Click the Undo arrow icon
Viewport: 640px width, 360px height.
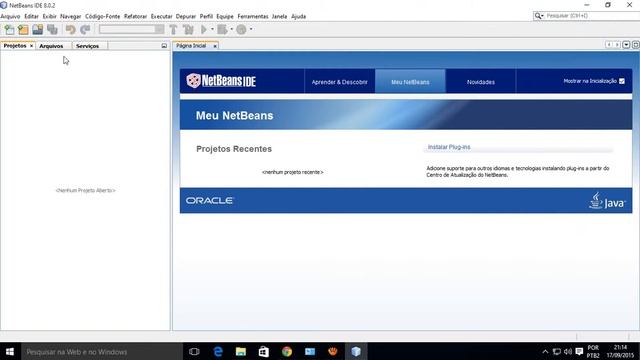pos(70,29)
